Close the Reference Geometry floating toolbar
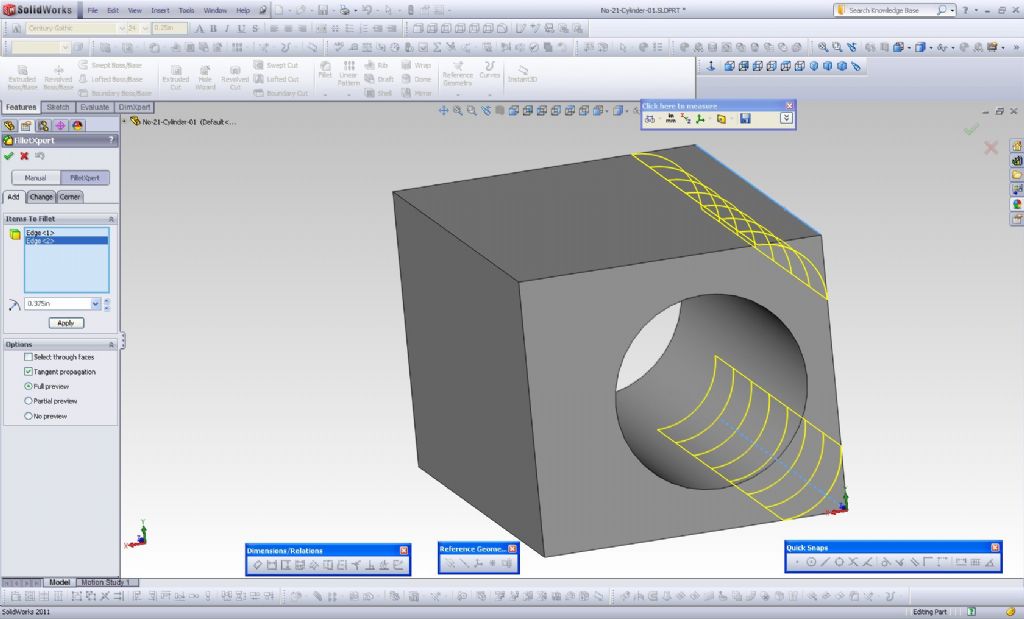This screenshot has width=1024, height=619. click(x=512, y=549)
